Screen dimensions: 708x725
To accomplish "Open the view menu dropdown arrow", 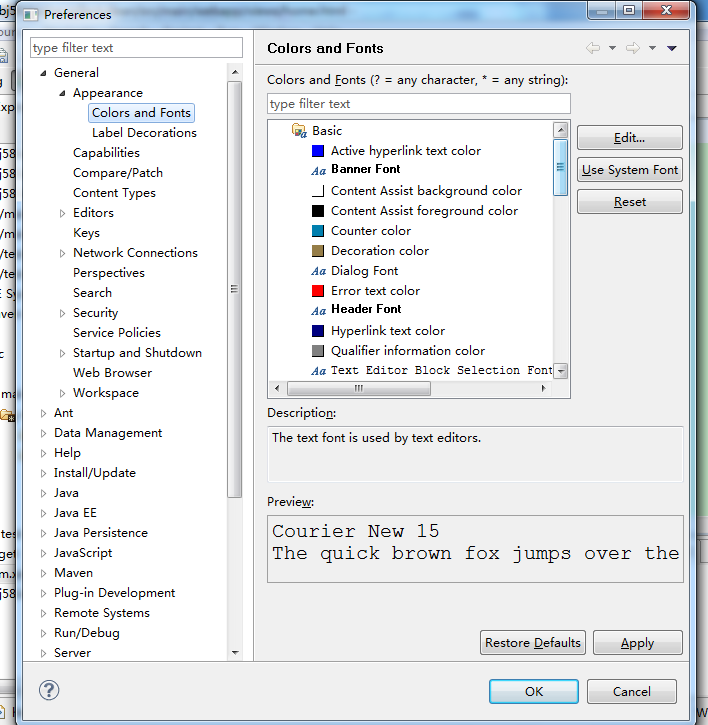I will click(672, 48).
